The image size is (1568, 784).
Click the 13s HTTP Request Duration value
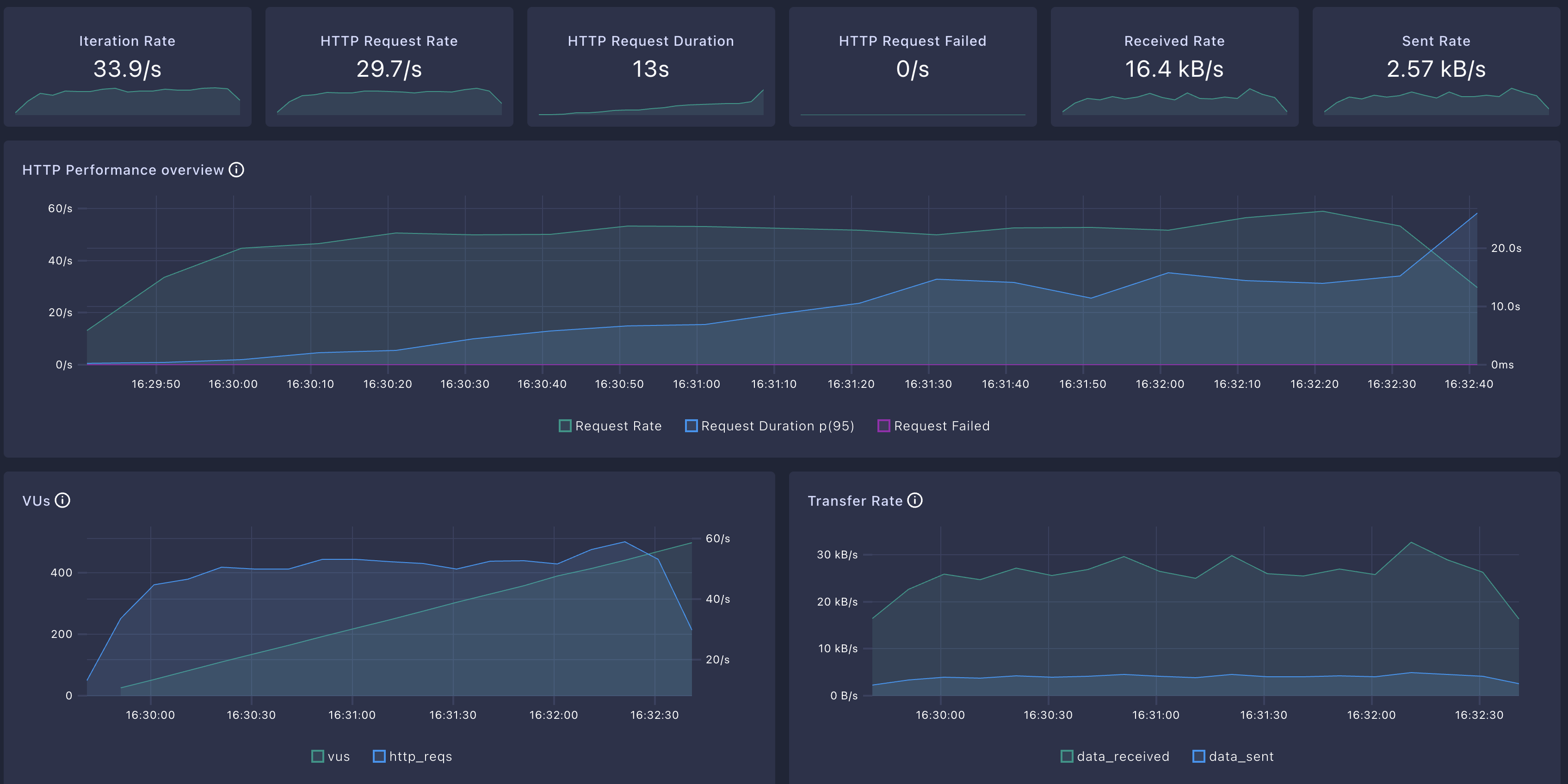click(651, 69)
